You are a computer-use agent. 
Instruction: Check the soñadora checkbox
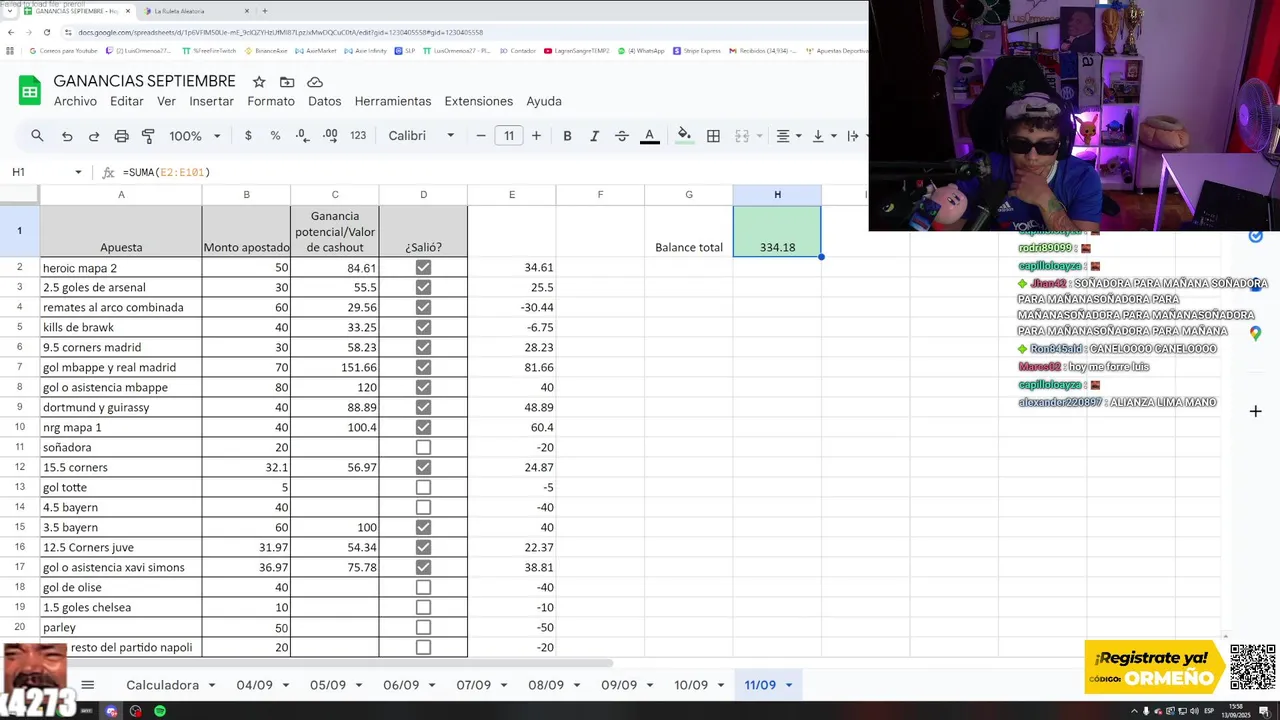(423, 447)
